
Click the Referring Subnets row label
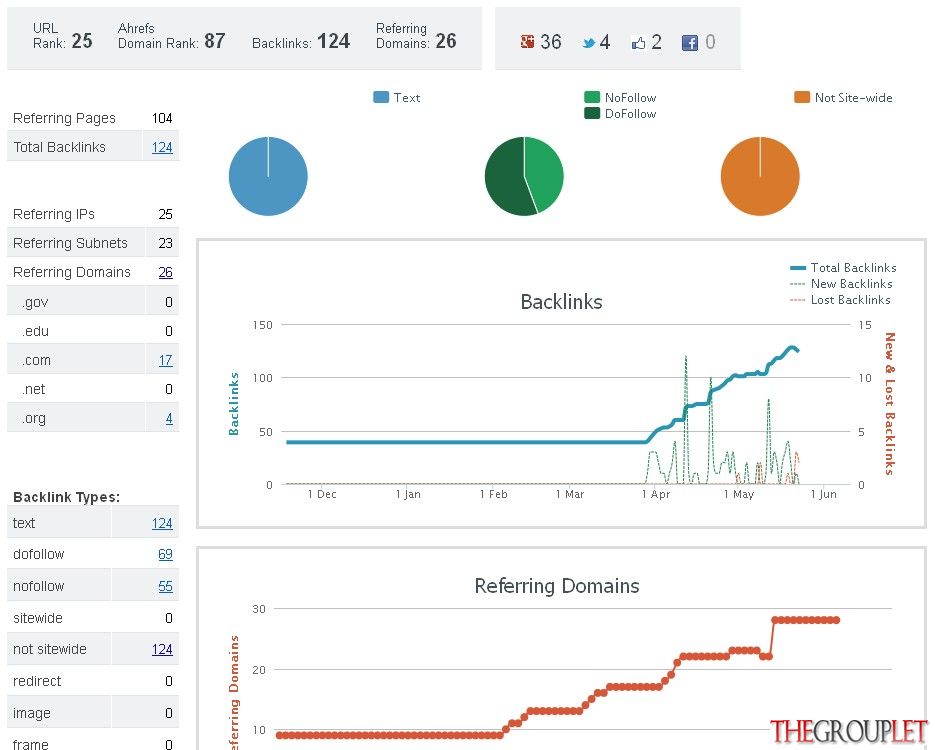coord(70,243)
